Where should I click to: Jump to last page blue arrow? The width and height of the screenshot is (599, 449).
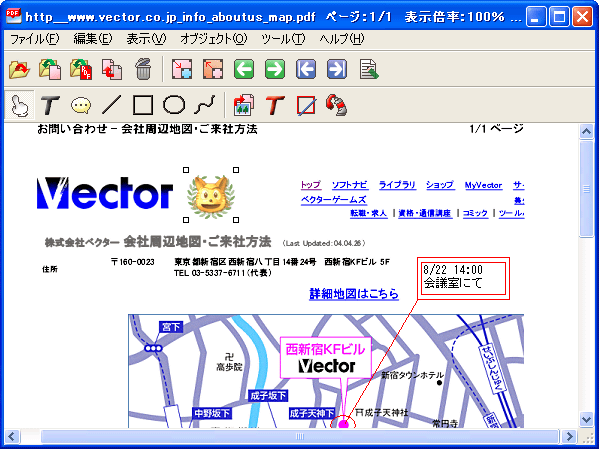coord(337,69)
